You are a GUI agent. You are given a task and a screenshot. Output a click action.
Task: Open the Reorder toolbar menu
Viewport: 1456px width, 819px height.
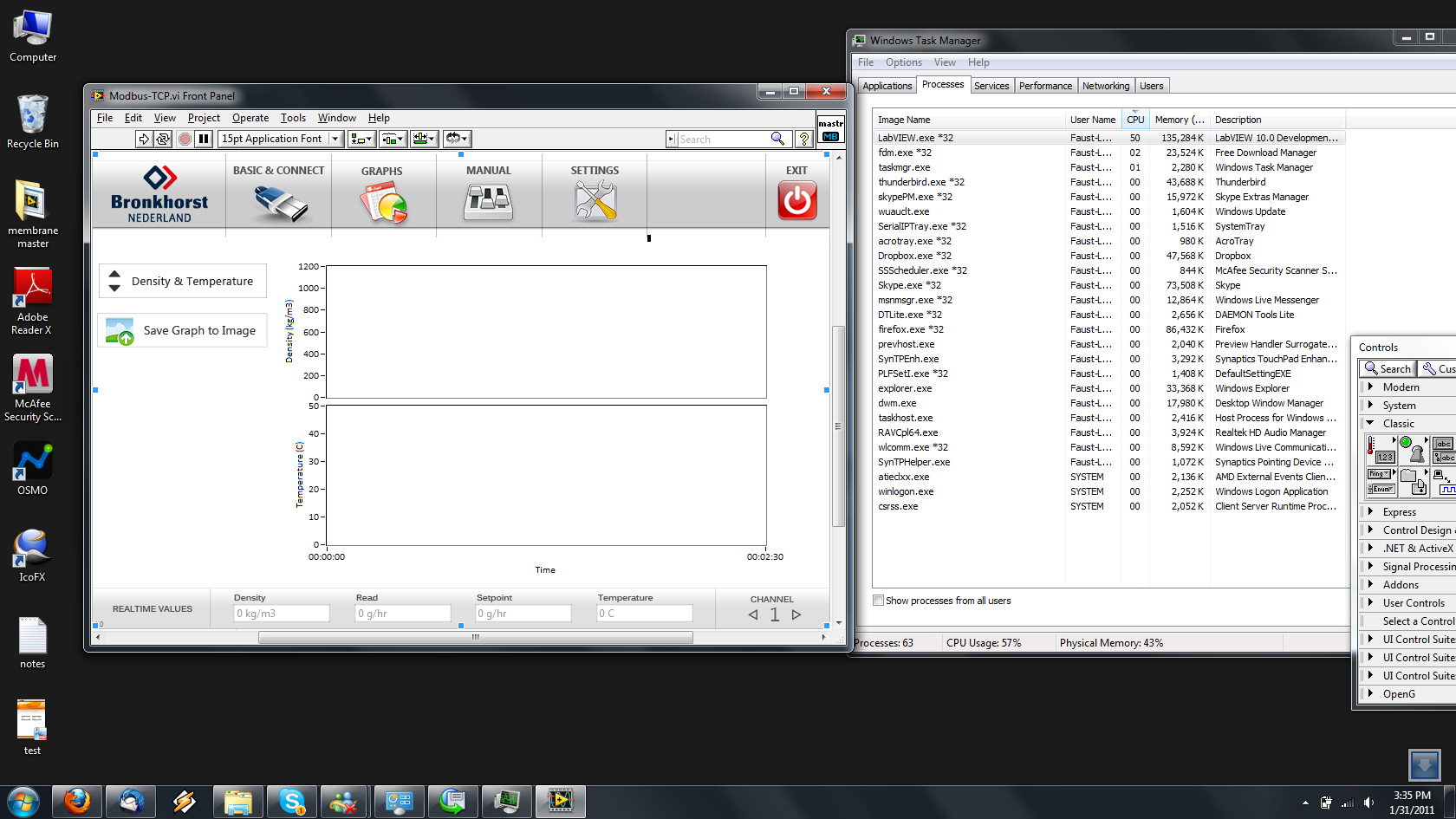(457, 139)
